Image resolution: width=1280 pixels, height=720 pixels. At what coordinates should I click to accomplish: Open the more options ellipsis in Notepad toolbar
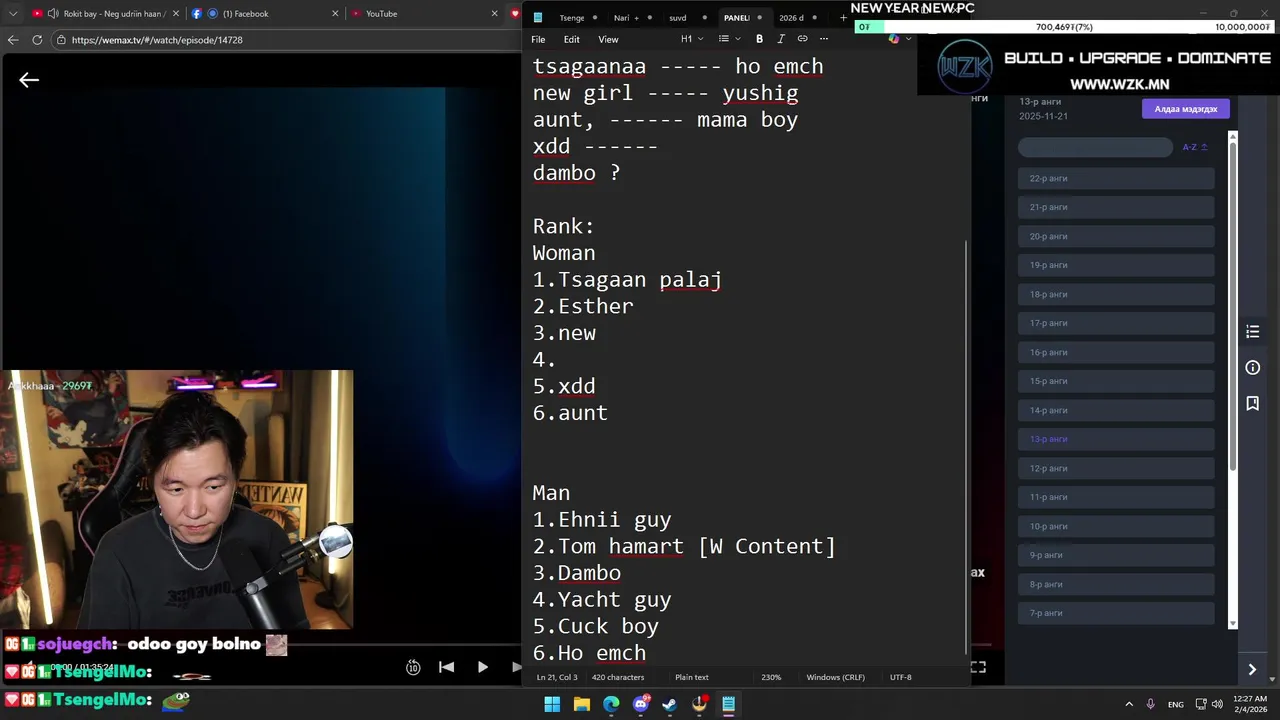coord(824,39)
